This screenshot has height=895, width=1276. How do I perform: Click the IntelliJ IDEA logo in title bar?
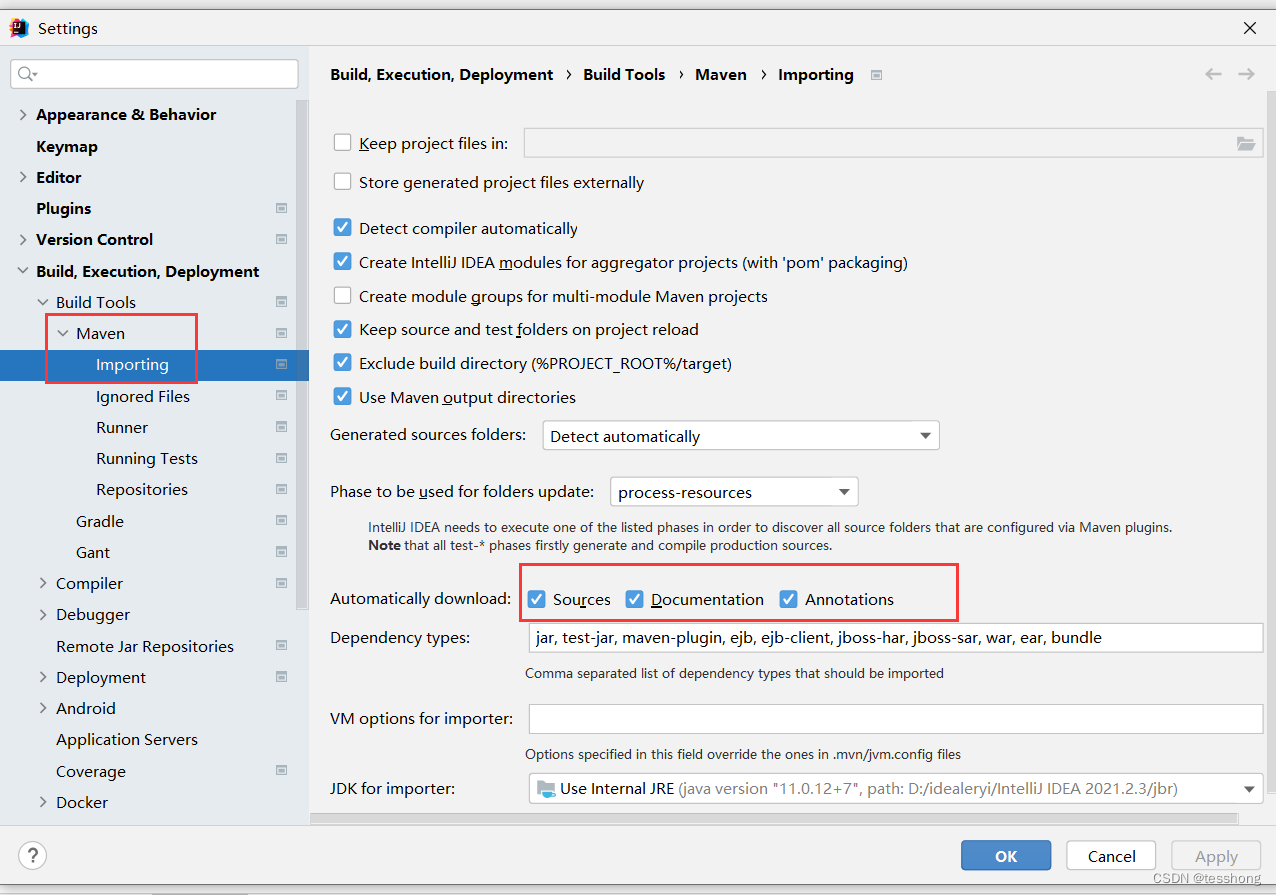coord(19,28)
